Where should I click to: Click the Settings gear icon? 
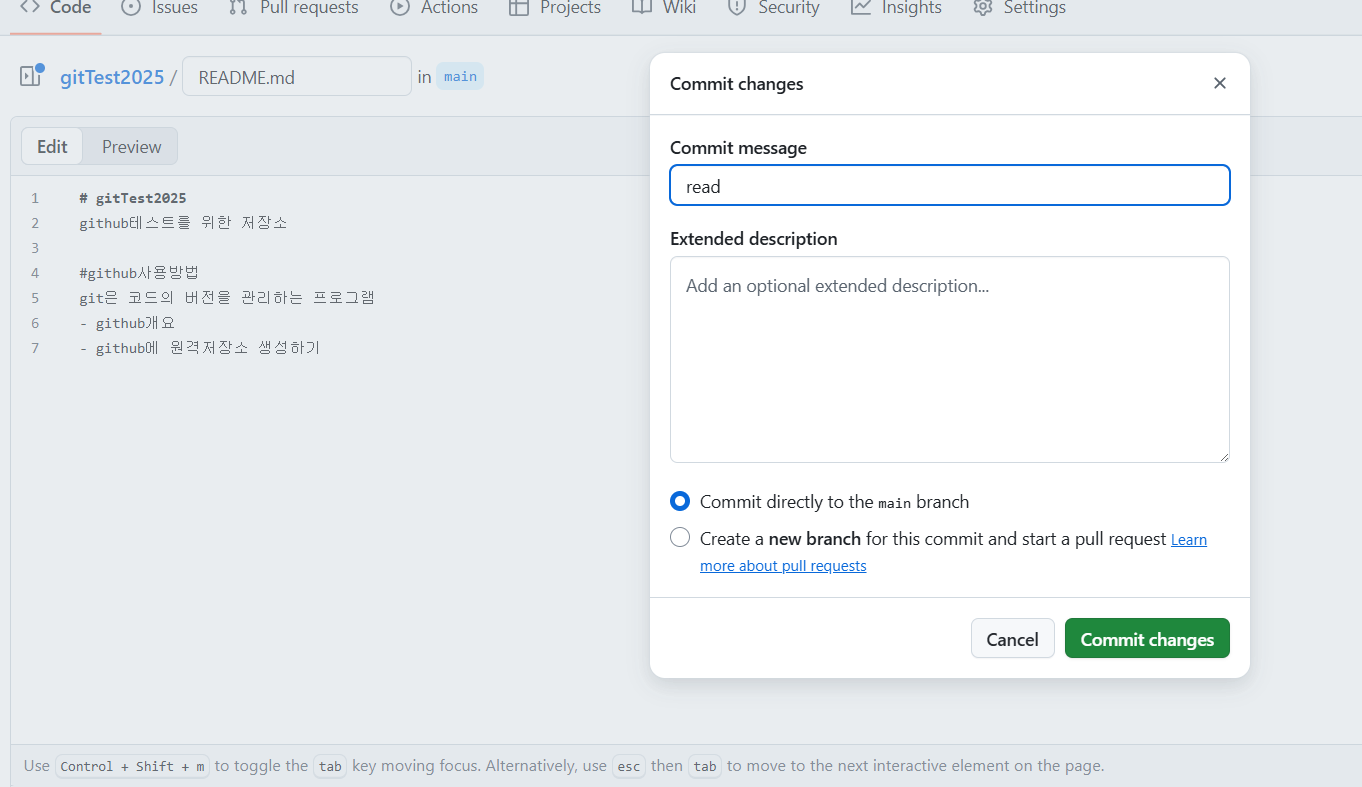pos(983,8)
